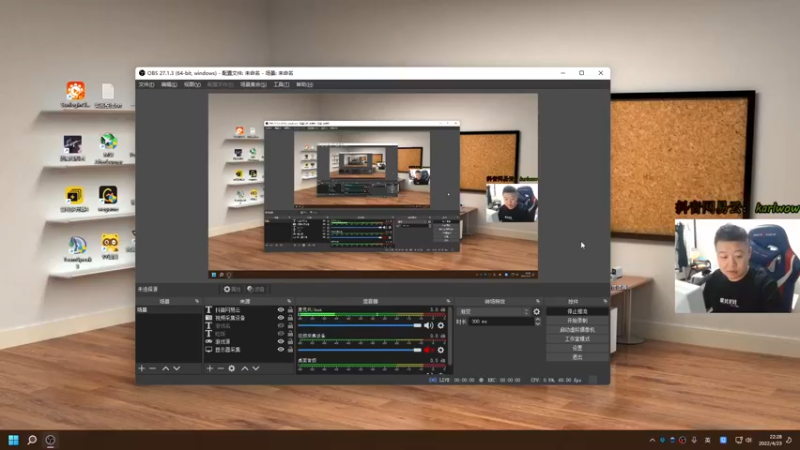Click input language 英 indicator in tray
Viewport: 800px width, 450px height.
(x=708, y=440)
